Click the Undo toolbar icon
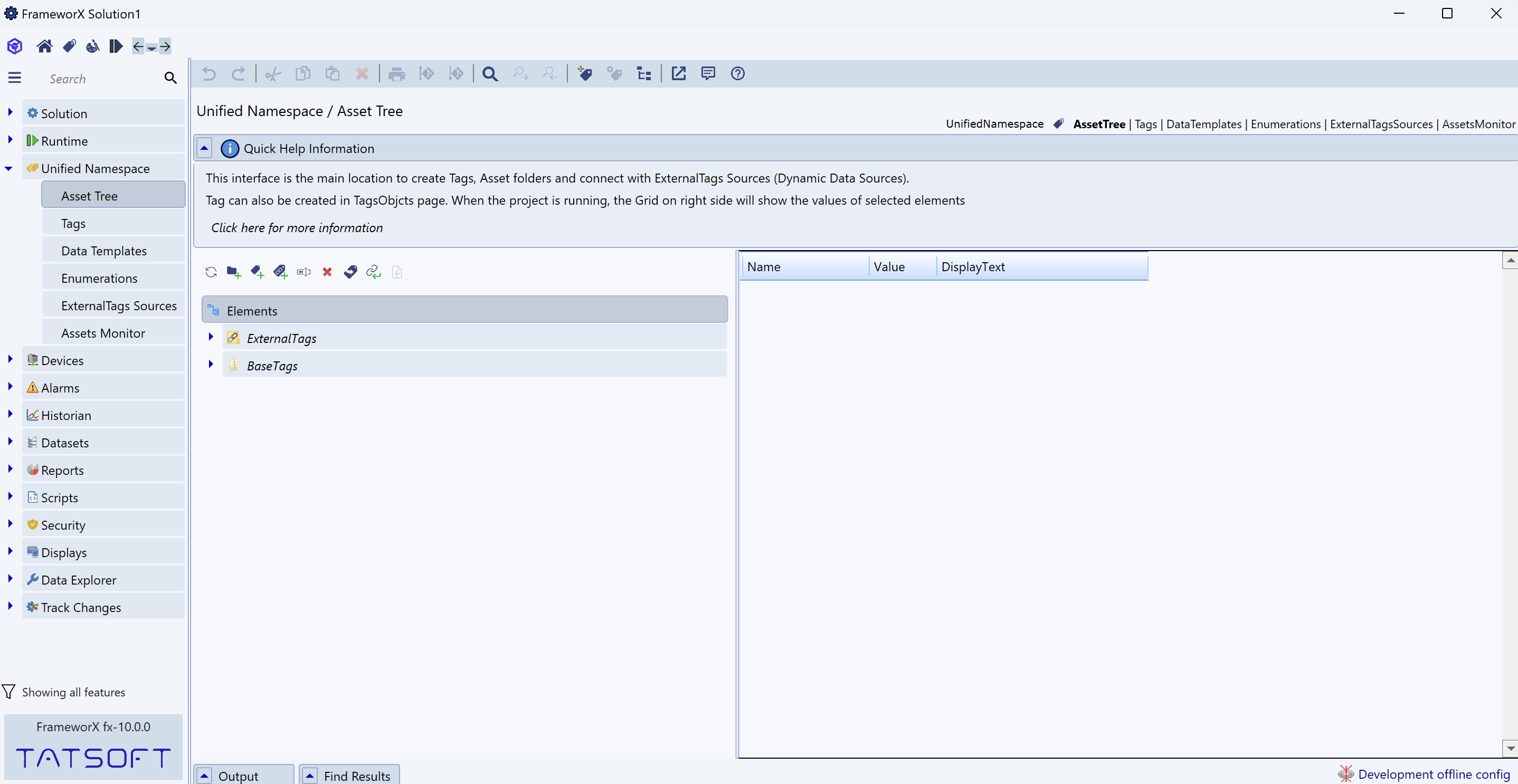This screenshot has height=784, width=1518. [x=209, y=74]
